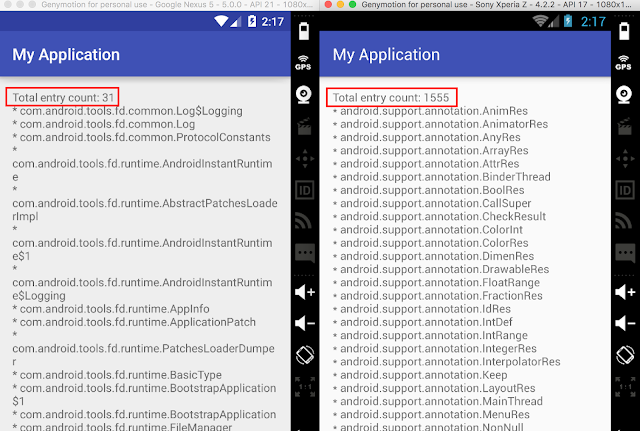
Task: Select android.support.annotation.IntegerRes entry
Action: coord(435,349)
